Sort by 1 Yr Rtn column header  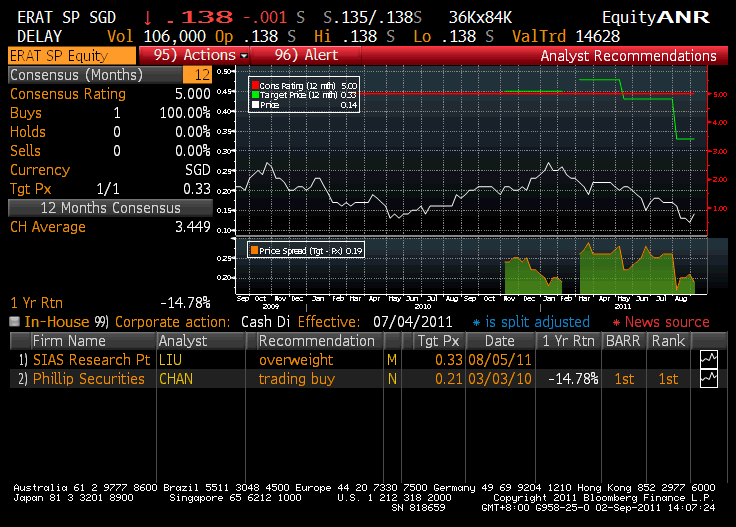click(568, 341)
